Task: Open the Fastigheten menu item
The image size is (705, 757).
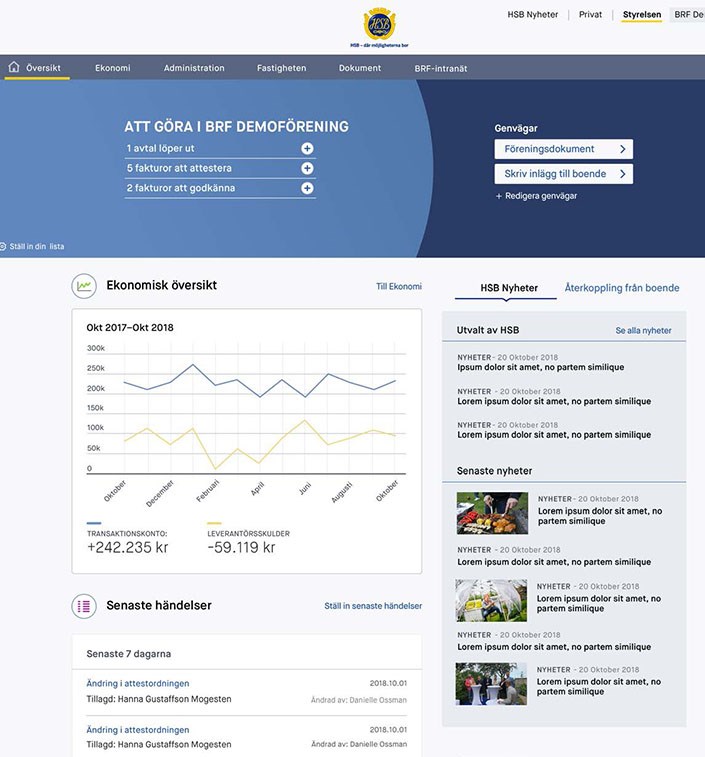Action: pos(281,68)
